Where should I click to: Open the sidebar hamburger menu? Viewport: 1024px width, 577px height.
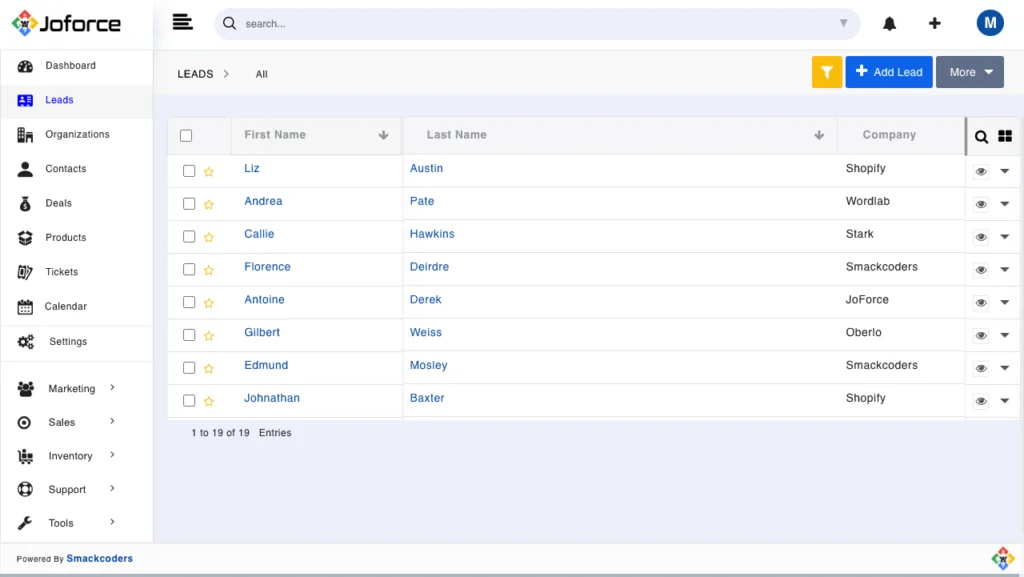coord(182,21)
